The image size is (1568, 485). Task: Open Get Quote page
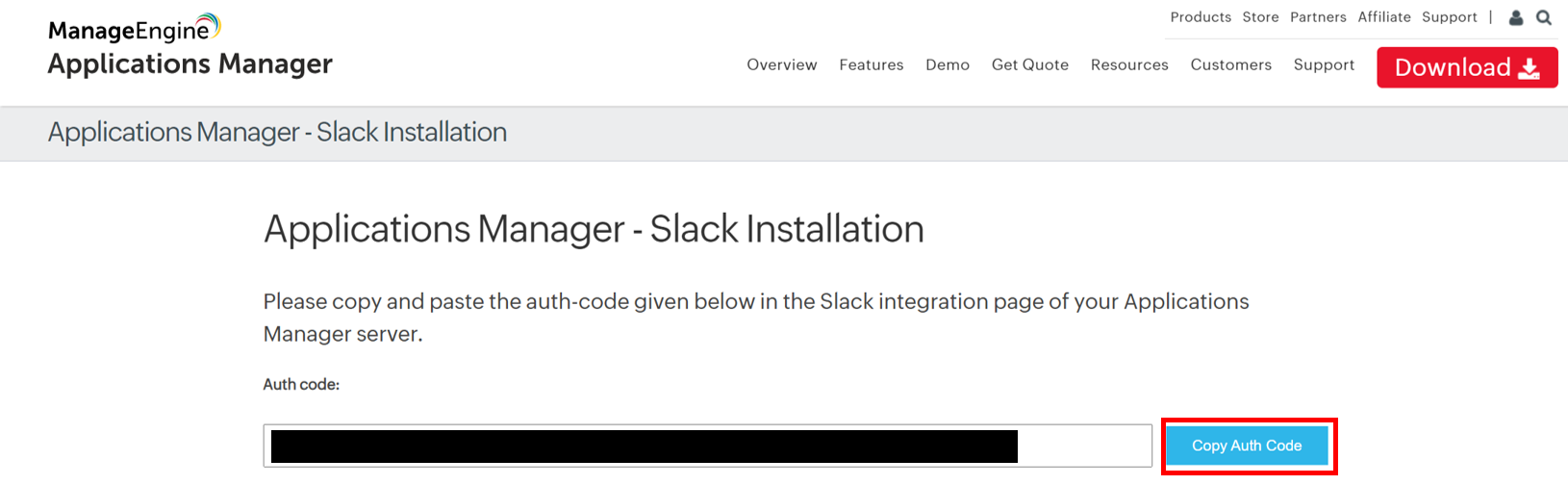coord(1029,64)
